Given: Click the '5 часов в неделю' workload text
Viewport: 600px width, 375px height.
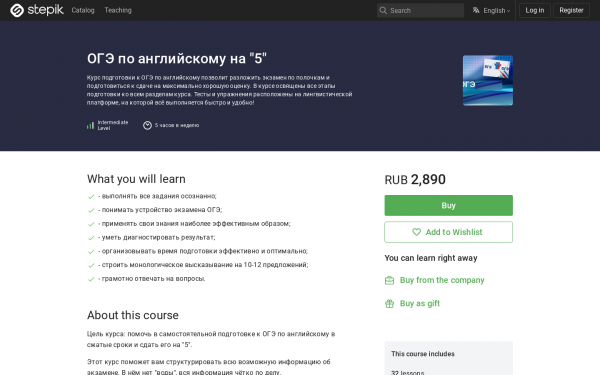Looking at the screenshot, I should point(177,125).
